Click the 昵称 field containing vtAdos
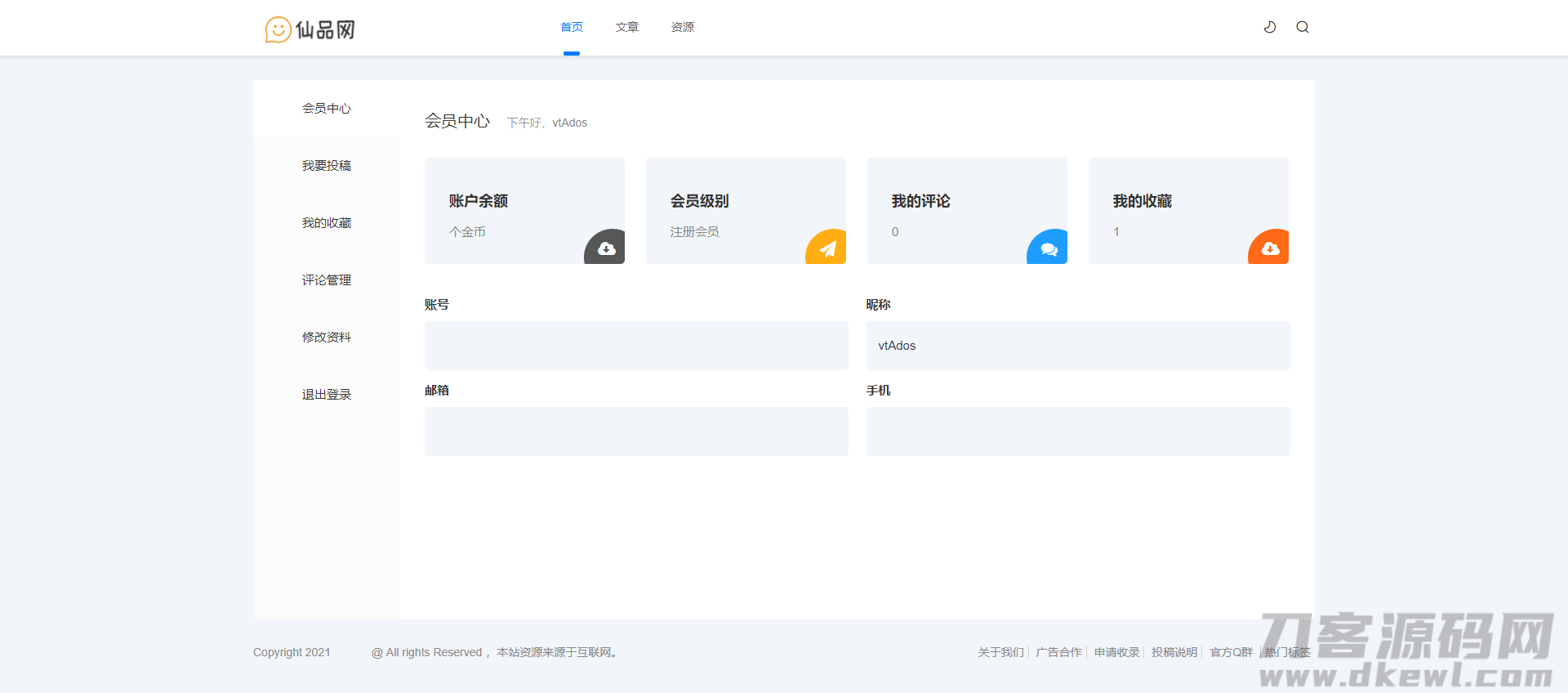 point(1078,346)
